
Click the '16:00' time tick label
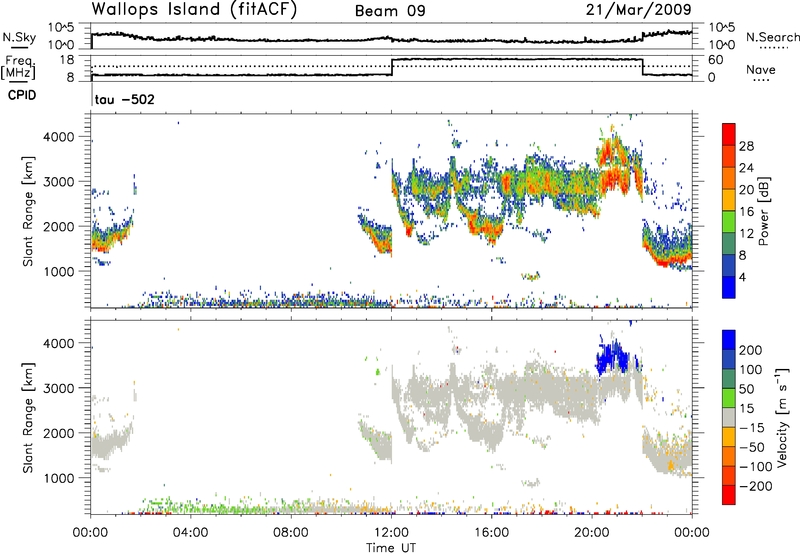point(491,533)
